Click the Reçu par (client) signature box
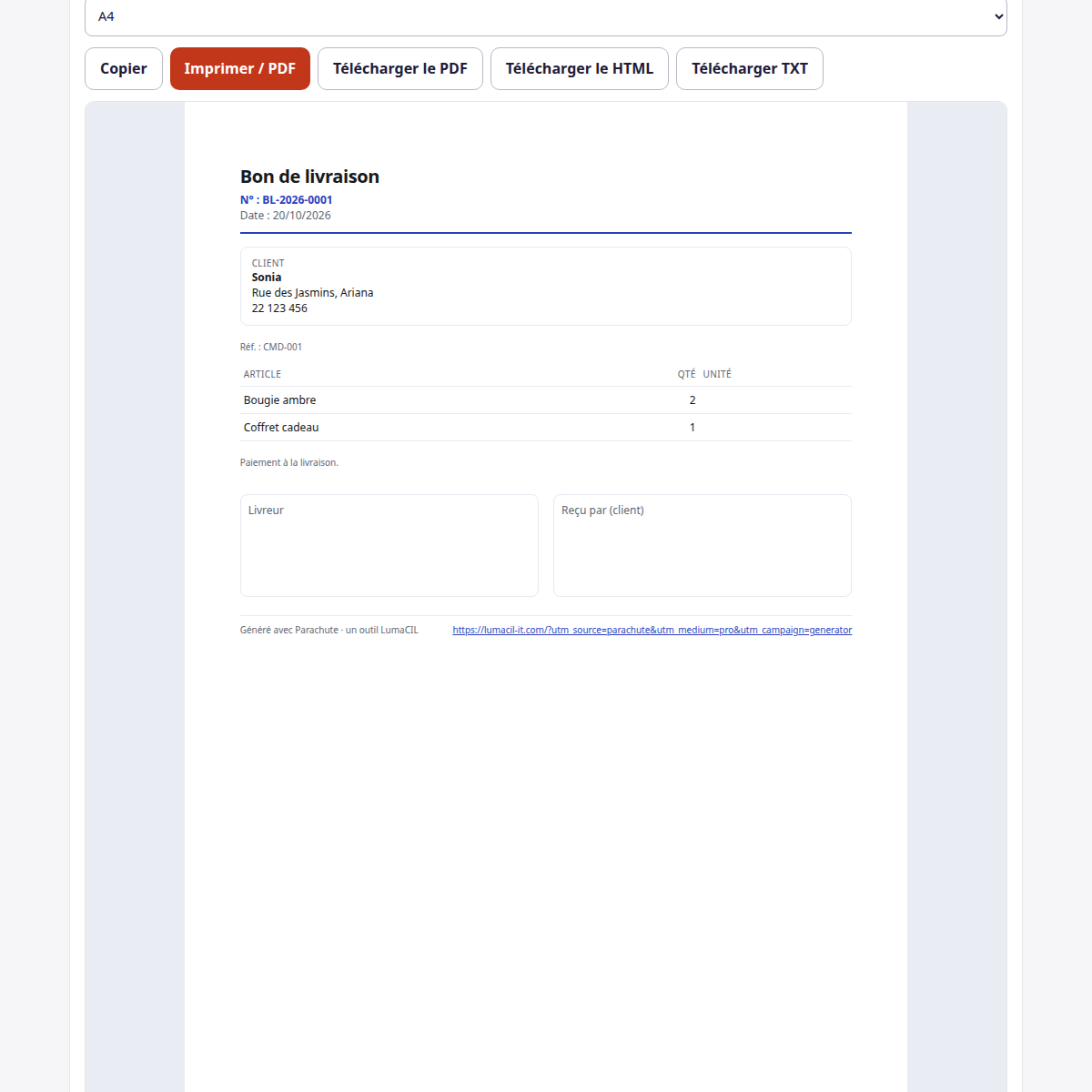The width and height of the screenshot is (1092, 1092). click(703, 546)
